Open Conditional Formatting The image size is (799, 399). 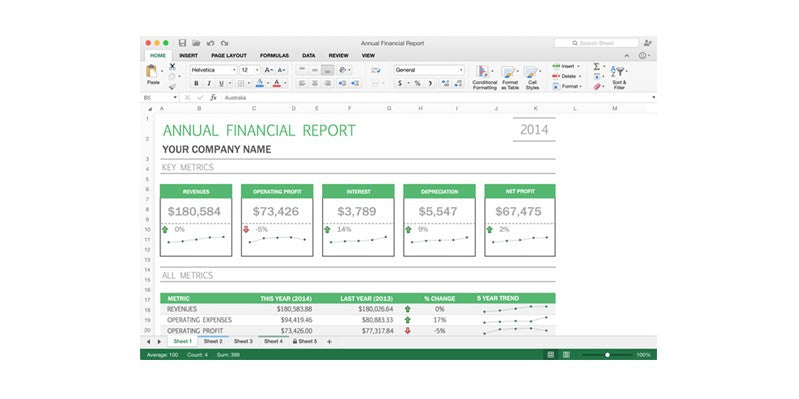tap(484, 78)
